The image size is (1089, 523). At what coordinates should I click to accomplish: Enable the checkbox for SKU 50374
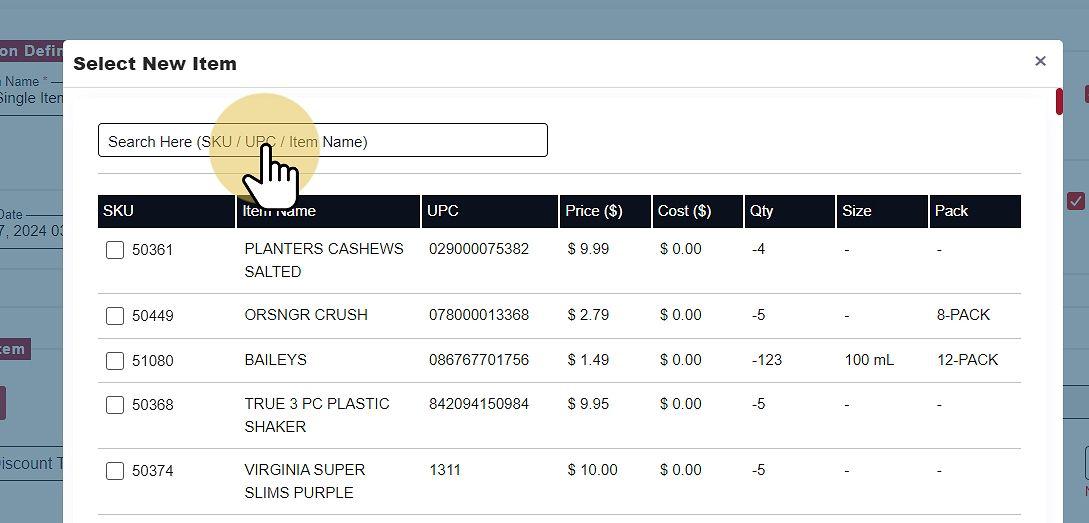point(115,471)
